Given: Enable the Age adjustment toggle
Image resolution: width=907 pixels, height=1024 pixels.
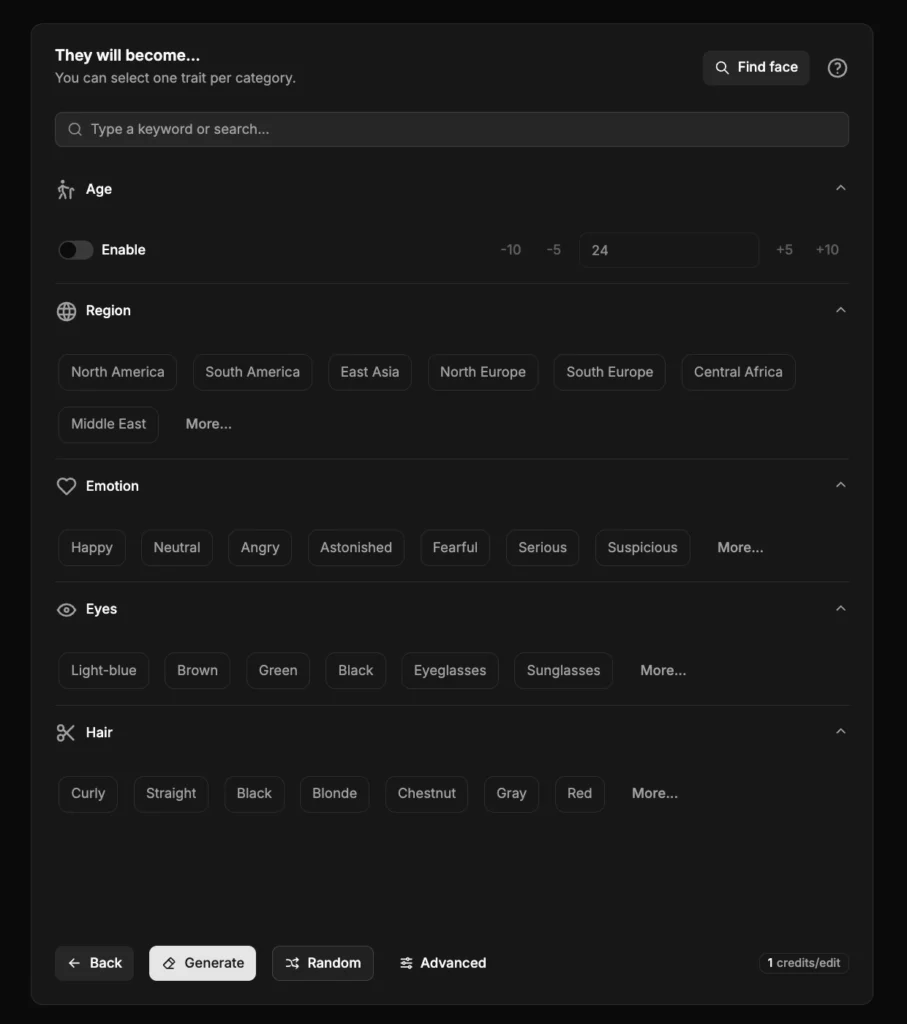Looking at the screenshot, I should click(75, 250).
